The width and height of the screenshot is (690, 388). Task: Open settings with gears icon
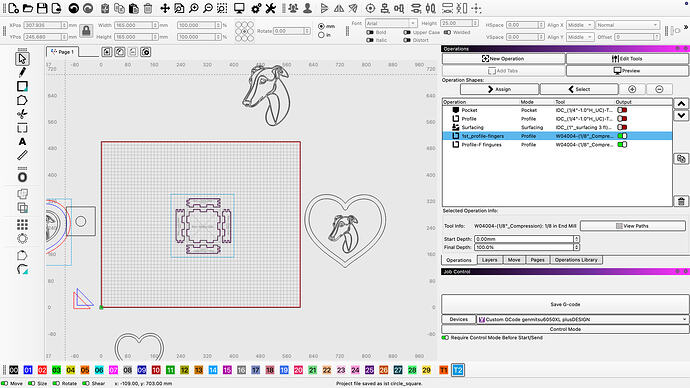pyautogui.click(x=256, y=8)
